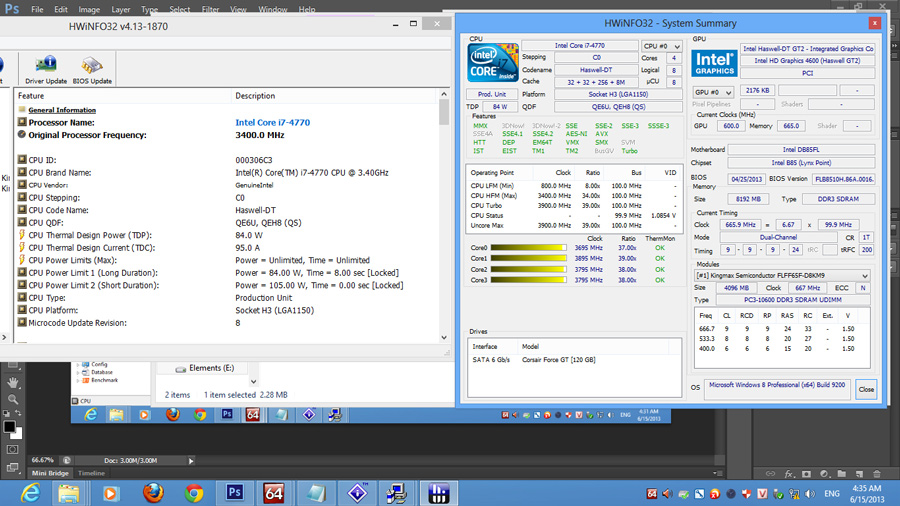
Task: Create new fill or adjustment layer
Action: coord(824,474)
